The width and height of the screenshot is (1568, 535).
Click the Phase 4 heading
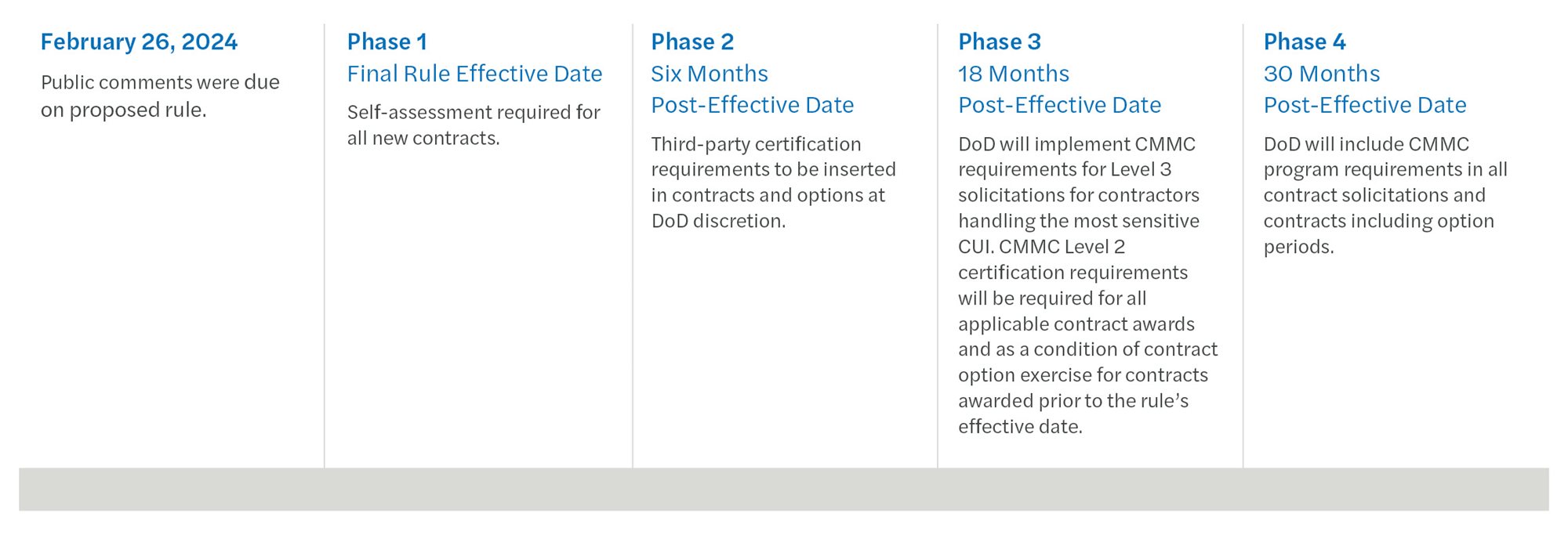[1304, 42]
